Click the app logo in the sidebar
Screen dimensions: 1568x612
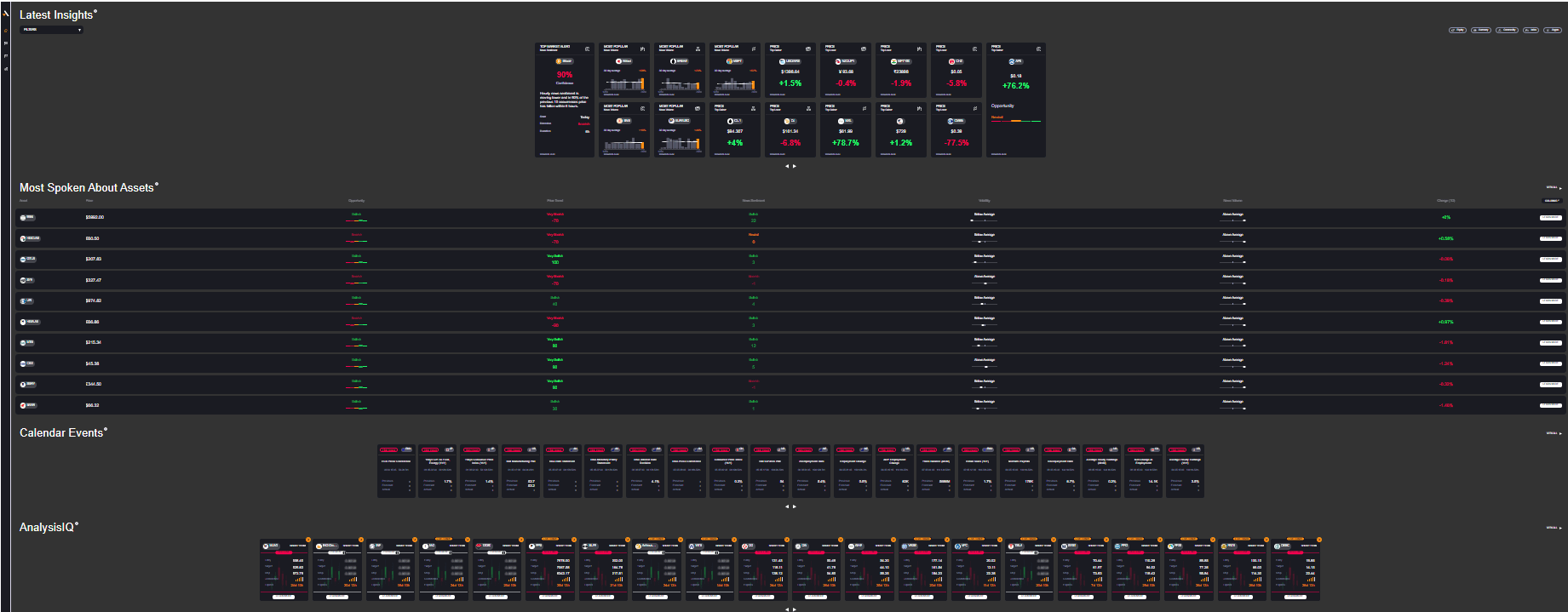(5, 14)
